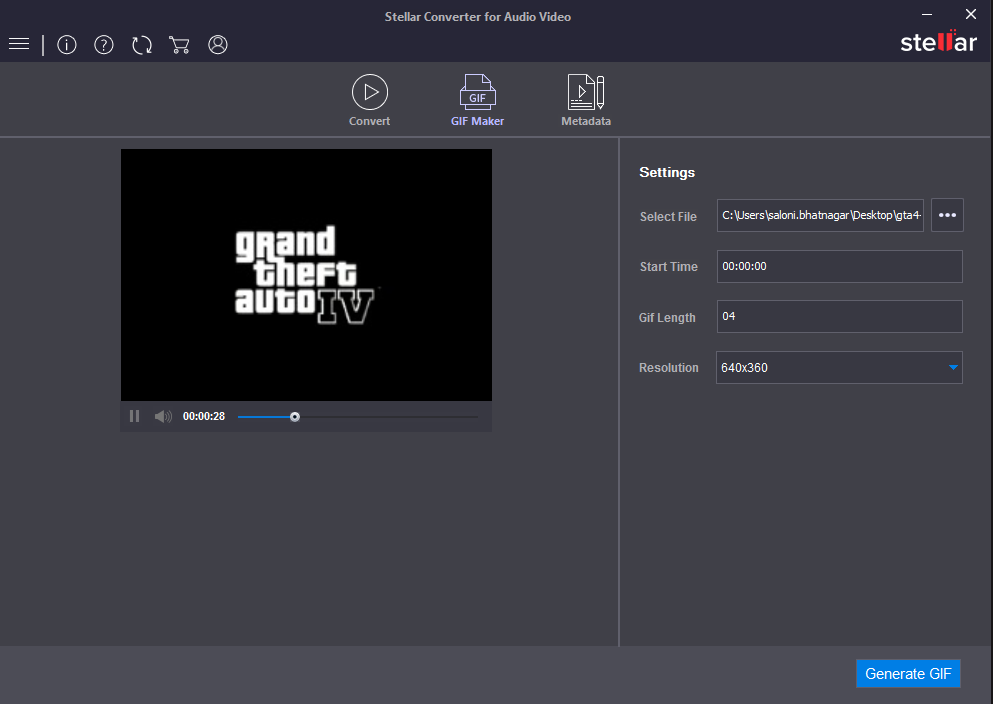
Task: Open the help question mark icon
Action: coord(104,44)
